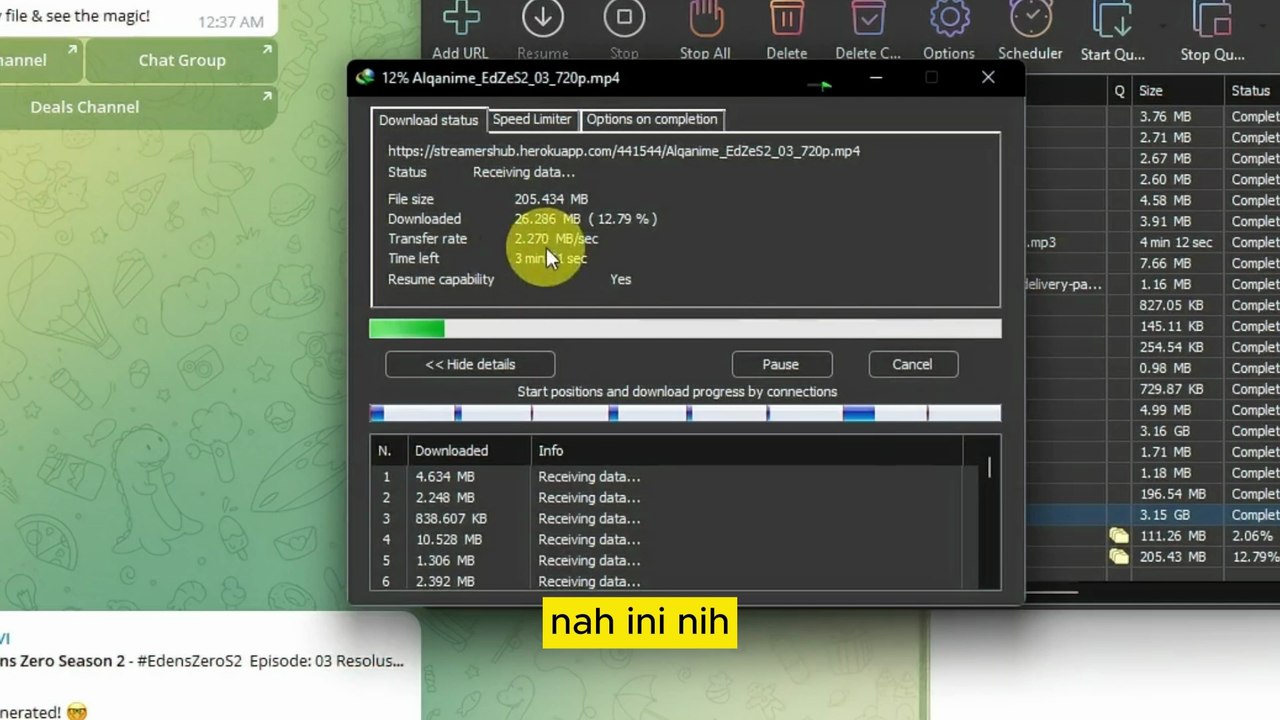Click the Stop All hand icon
This screenshot has width=1280, height=720.
pyautogui.click(x=706, y=17)
